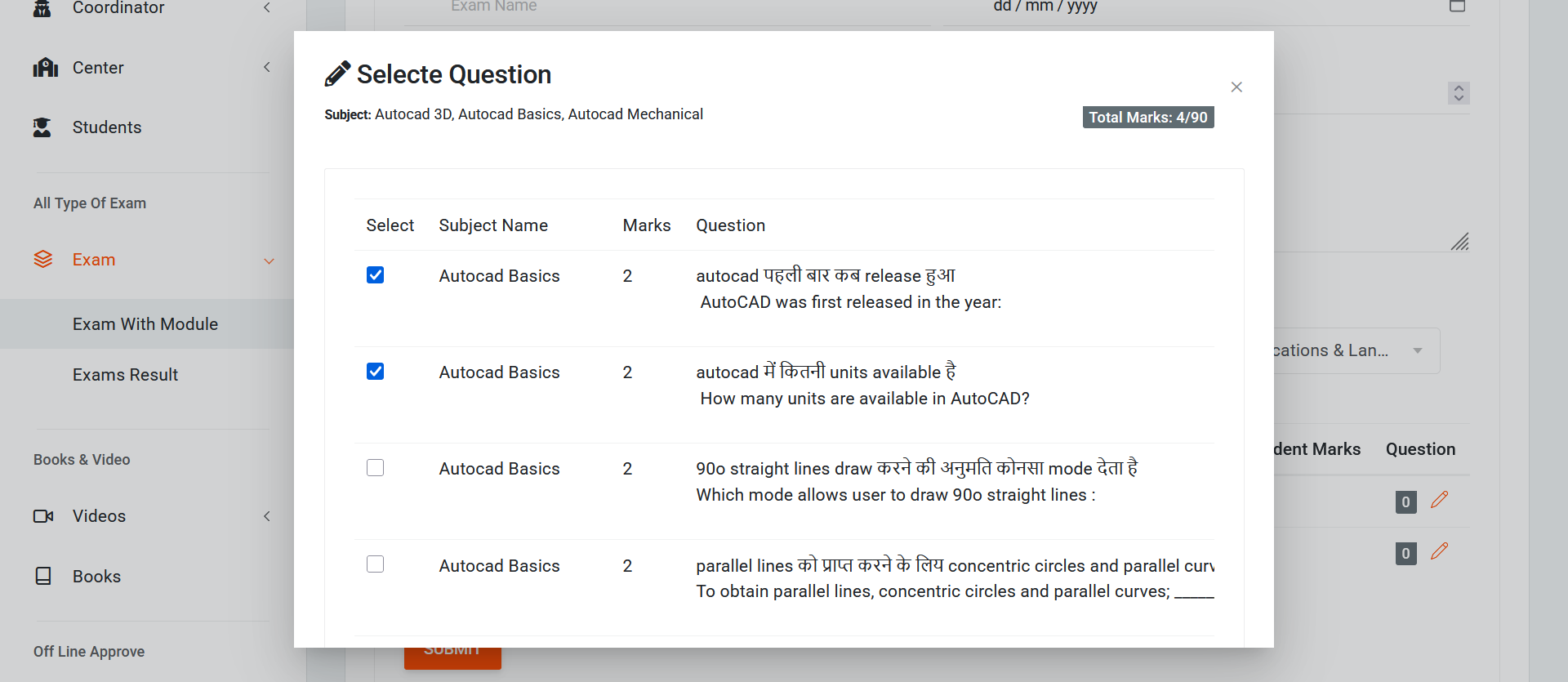Click the number stepper arrows

1459,93
